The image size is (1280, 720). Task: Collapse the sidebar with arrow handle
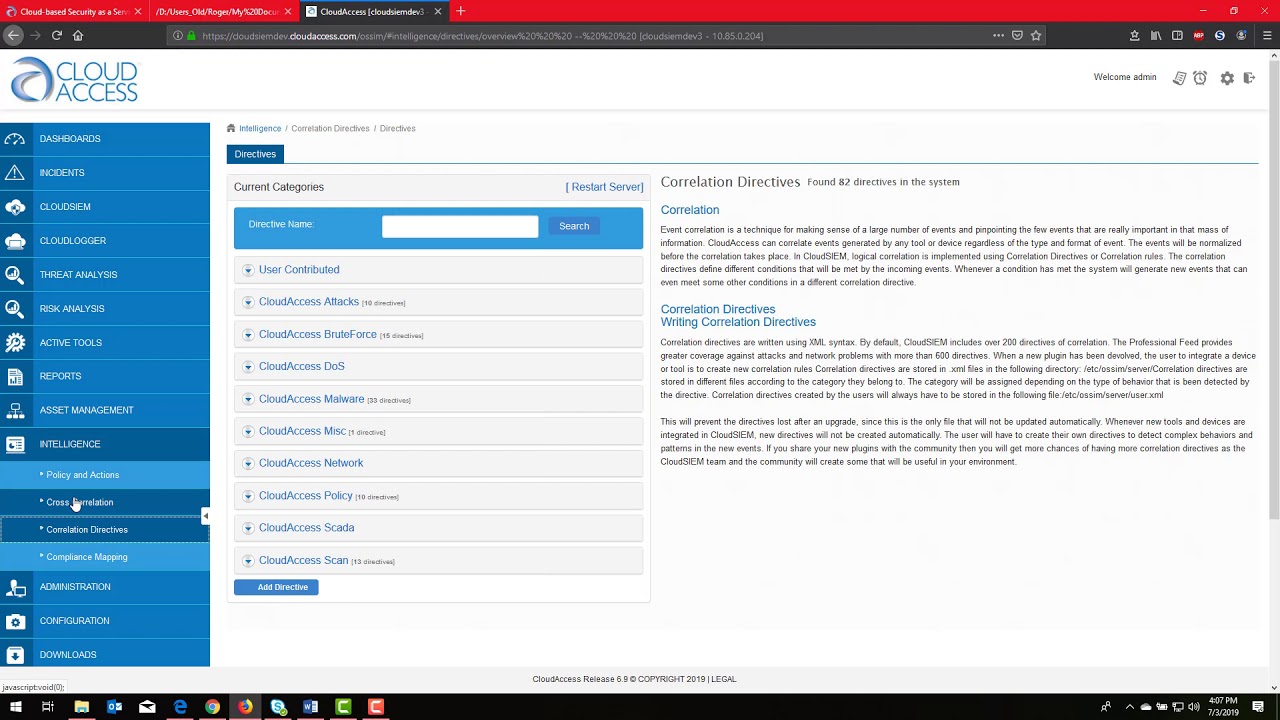click(205, 516)
